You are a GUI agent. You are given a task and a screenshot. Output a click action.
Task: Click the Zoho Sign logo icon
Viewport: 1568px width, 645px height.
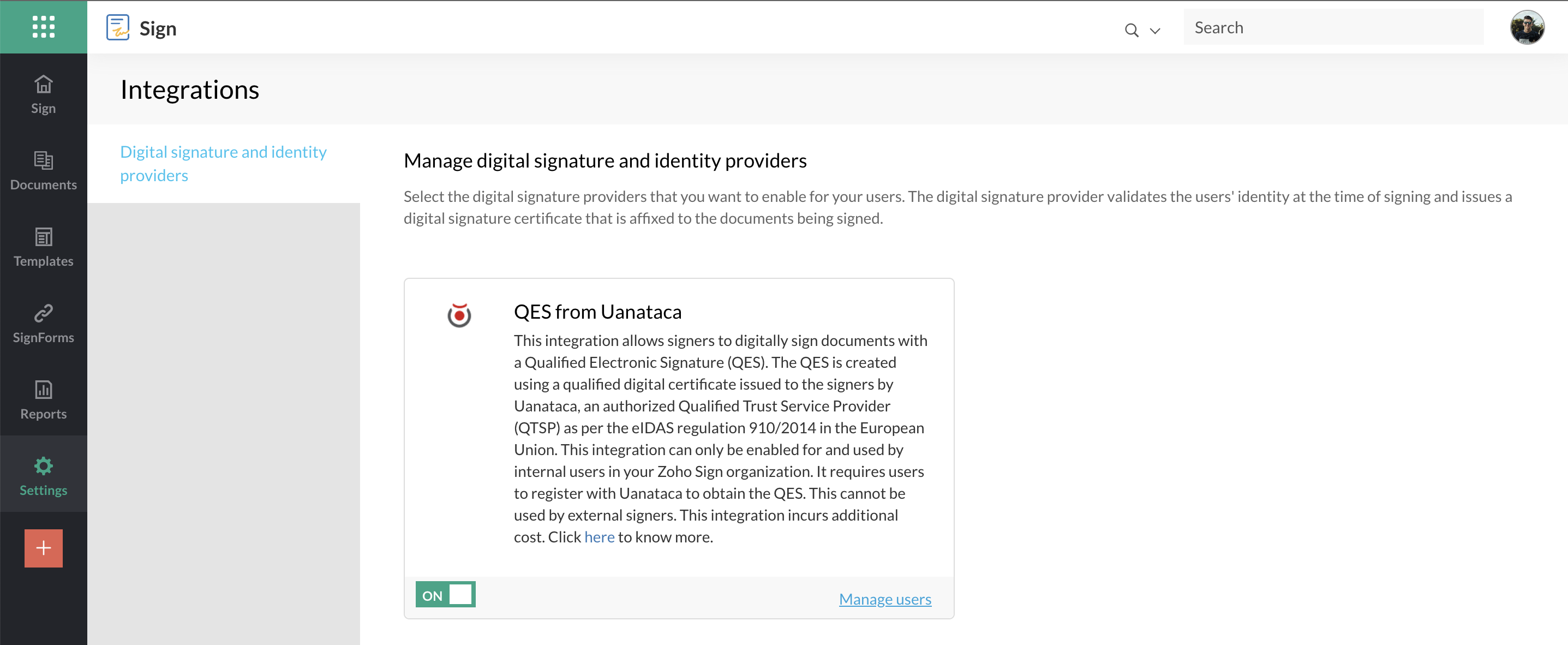[x=117, y=27]
